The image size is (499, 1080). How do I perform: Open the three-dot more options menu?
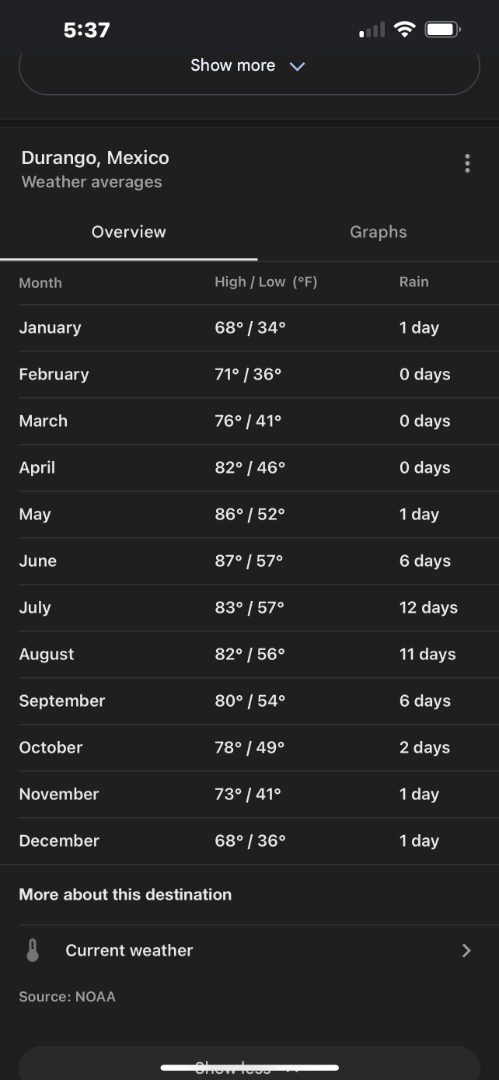point(467,163)
